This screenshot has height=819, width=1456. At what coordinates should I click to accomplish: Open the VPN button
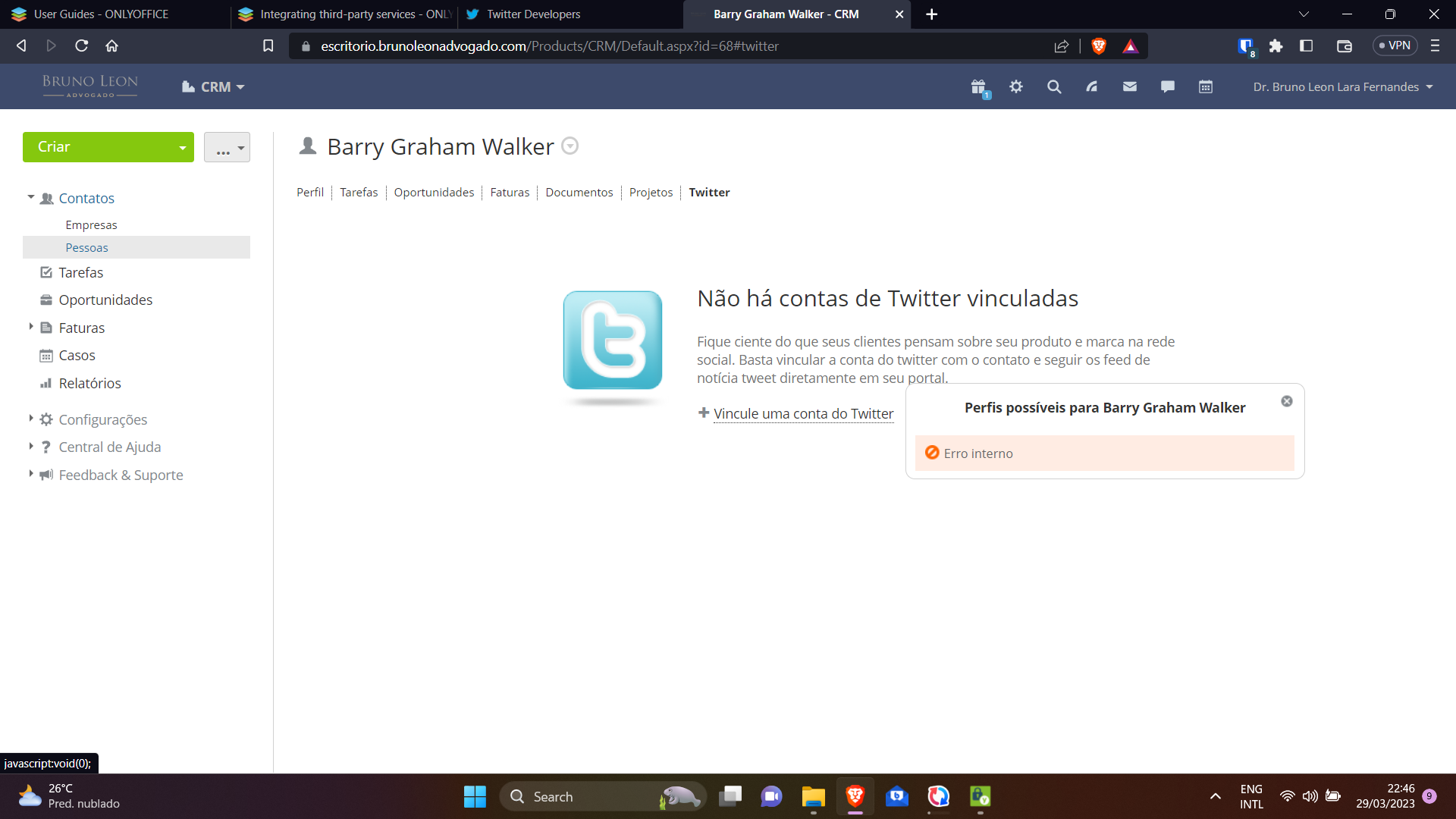[1395, 45]
